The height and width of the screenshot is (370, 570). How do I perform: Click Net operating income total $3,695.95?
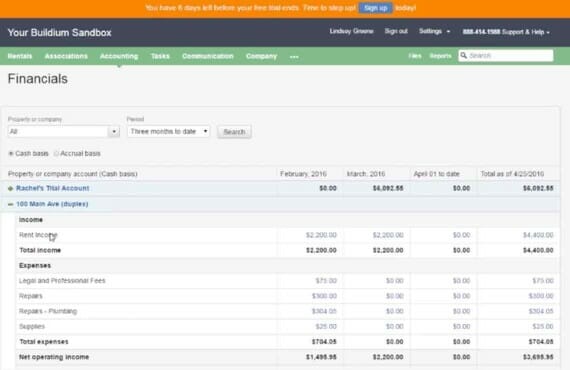click(x=538, y=357)
